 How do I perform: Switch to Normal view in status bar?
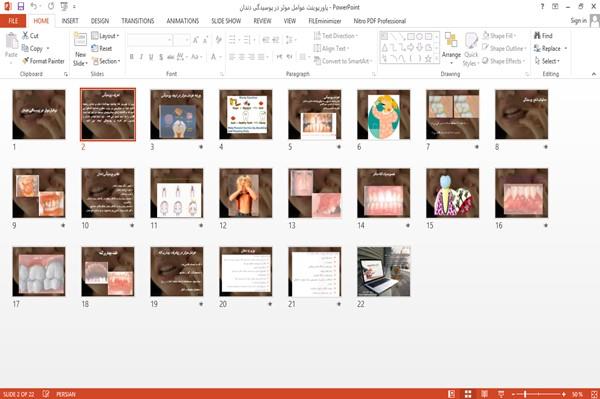[452, 394]
